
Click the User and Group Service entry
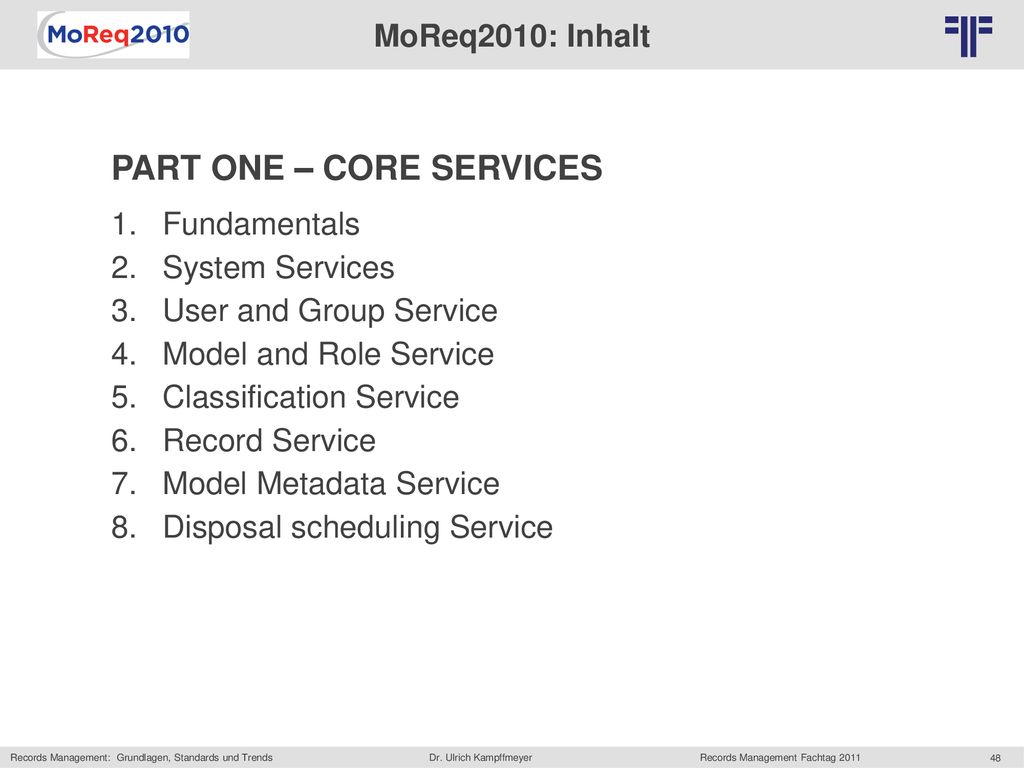[330, 311]
